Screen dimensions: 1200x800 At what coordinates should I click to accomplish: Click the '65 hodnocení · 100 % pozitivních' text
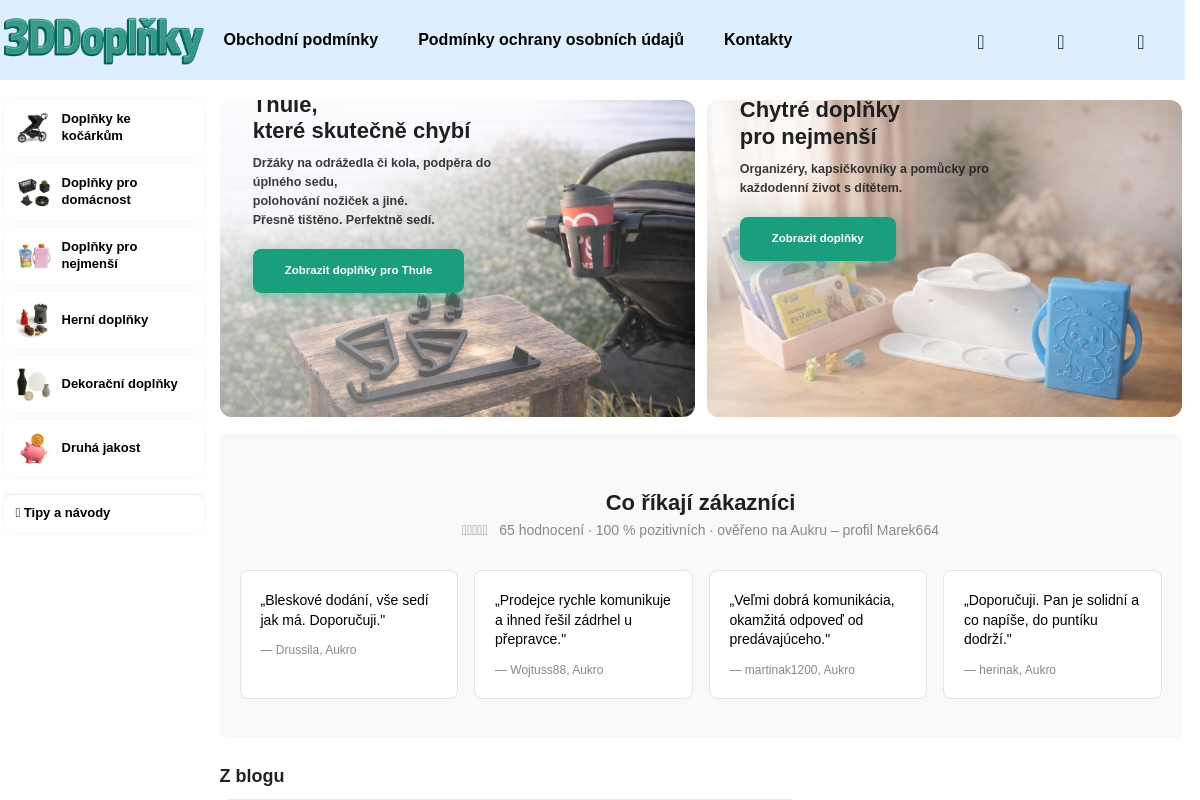(602, 530)
